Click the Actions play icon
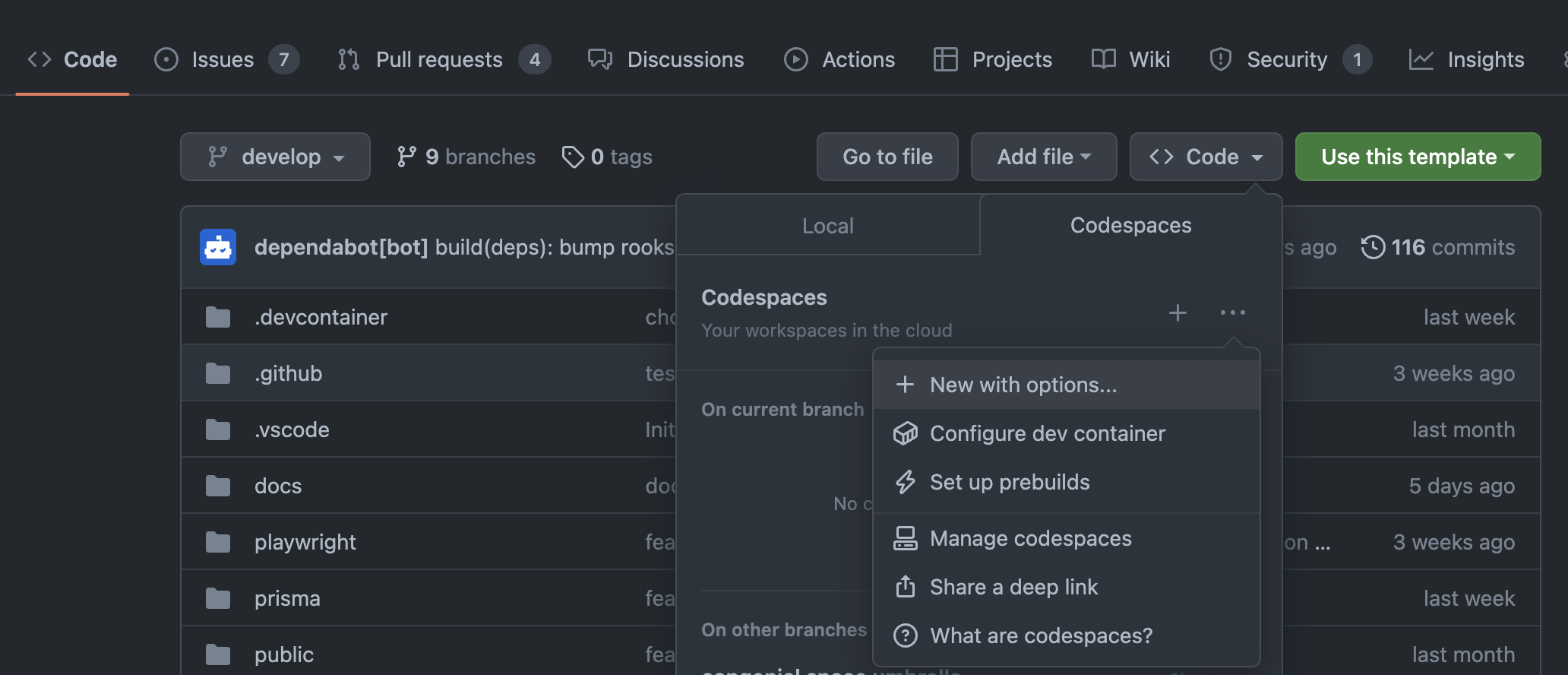 [x=796, y=59]
